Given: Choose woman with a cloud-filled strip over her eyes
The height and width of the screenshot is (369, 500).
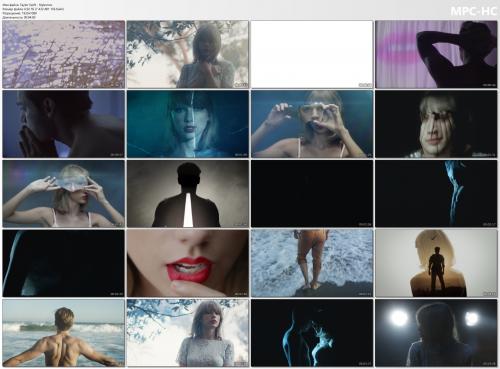Looking at the screenshot, I should point(64,194).
